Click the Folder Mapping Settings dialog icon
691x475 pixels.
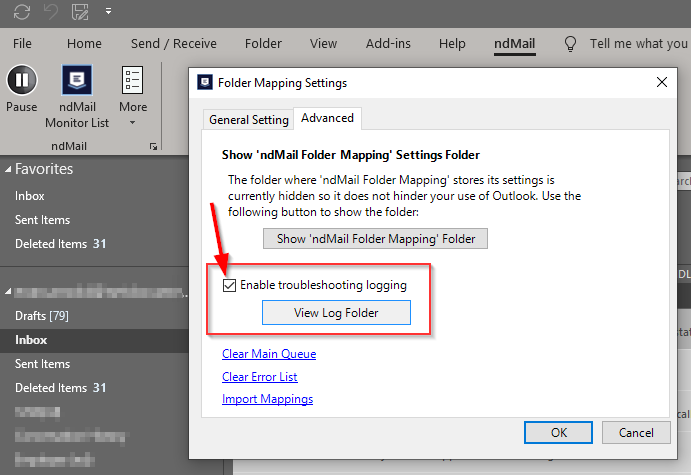(204, 83)
